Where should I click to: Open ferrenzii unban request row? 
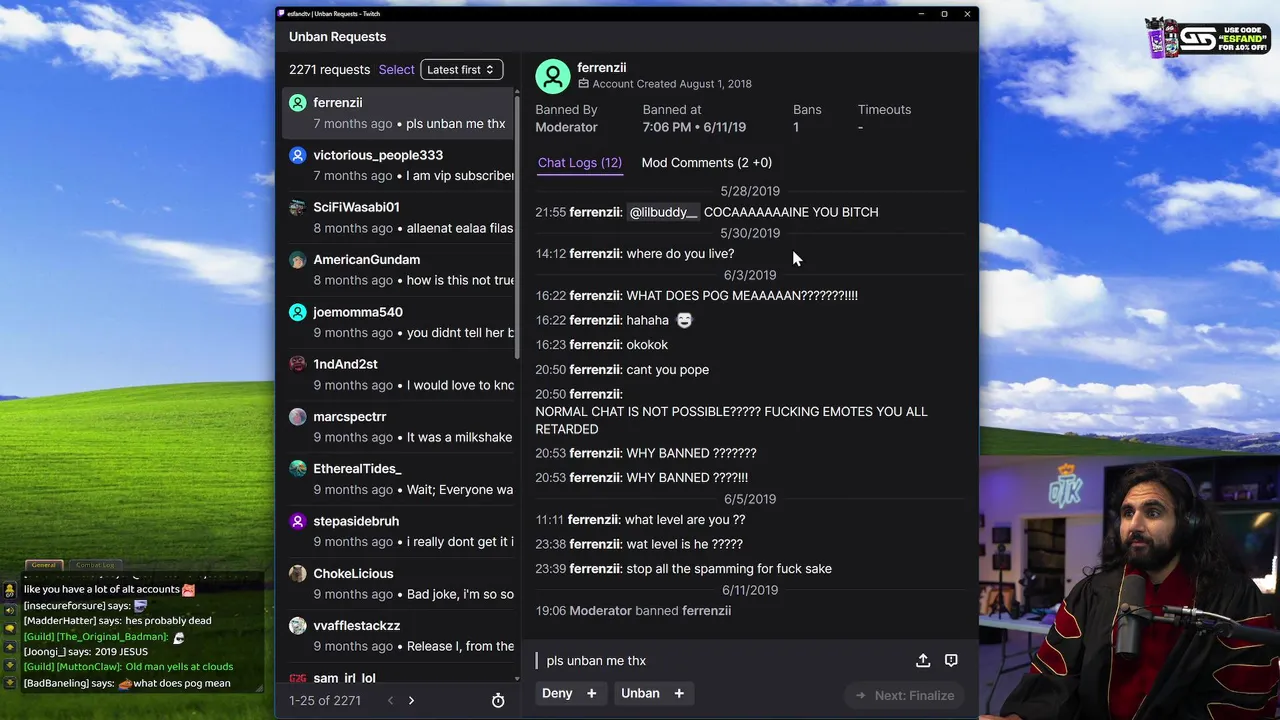[x=398, y=113]
